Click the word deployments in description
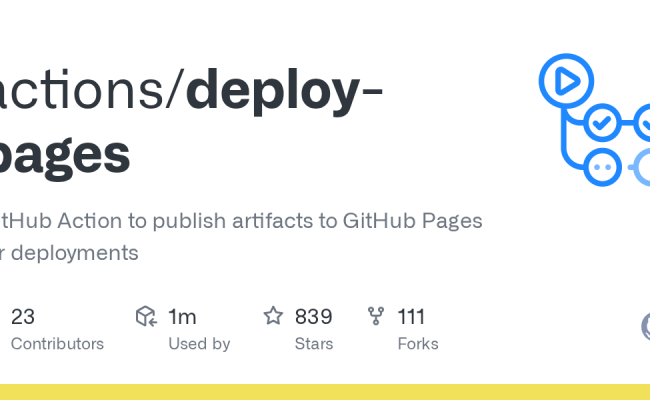 pyautogui.click(x=75, y=253)
